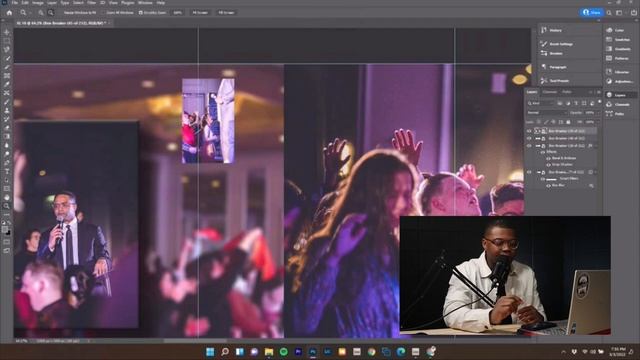Toggle visibility of the layer Effects group
The width and height of the screenshot is (640, 360).
click(x=542, y=152)
